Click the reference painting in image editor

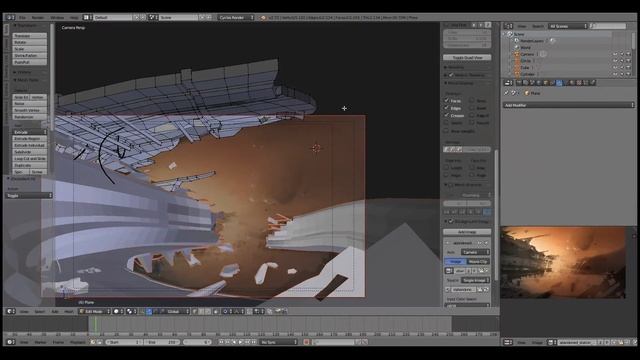point(563,262)
